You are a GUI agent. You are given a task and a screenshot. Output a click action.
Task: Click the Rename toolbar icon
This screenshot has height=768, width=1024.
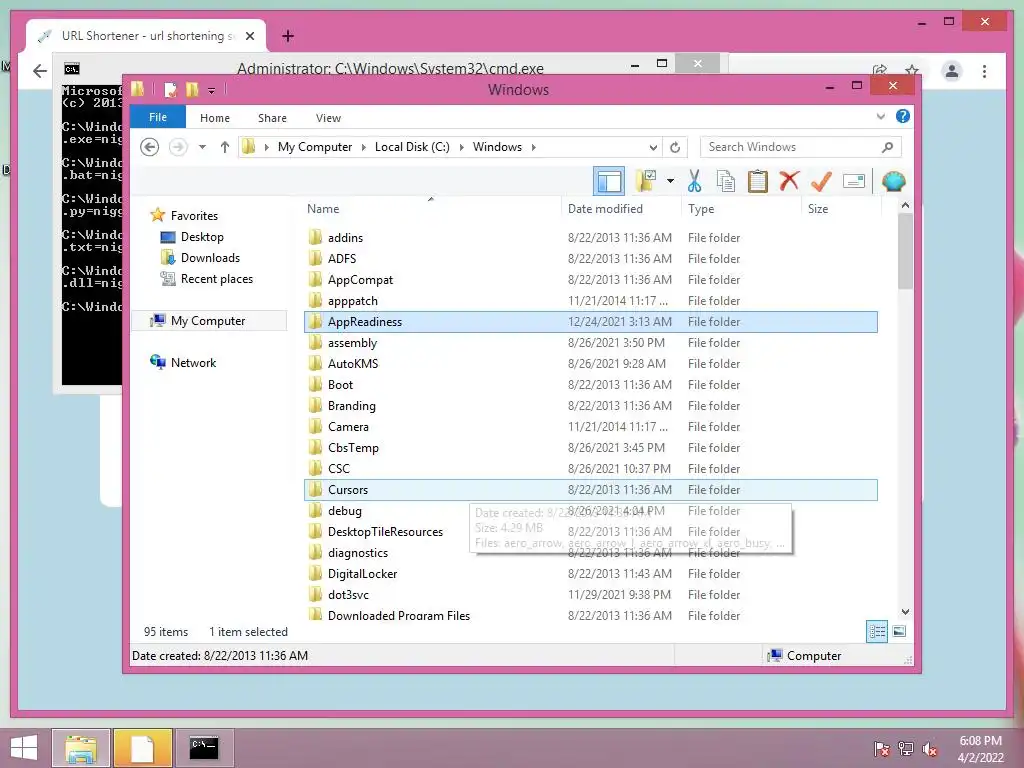click(x=854, y=181)
